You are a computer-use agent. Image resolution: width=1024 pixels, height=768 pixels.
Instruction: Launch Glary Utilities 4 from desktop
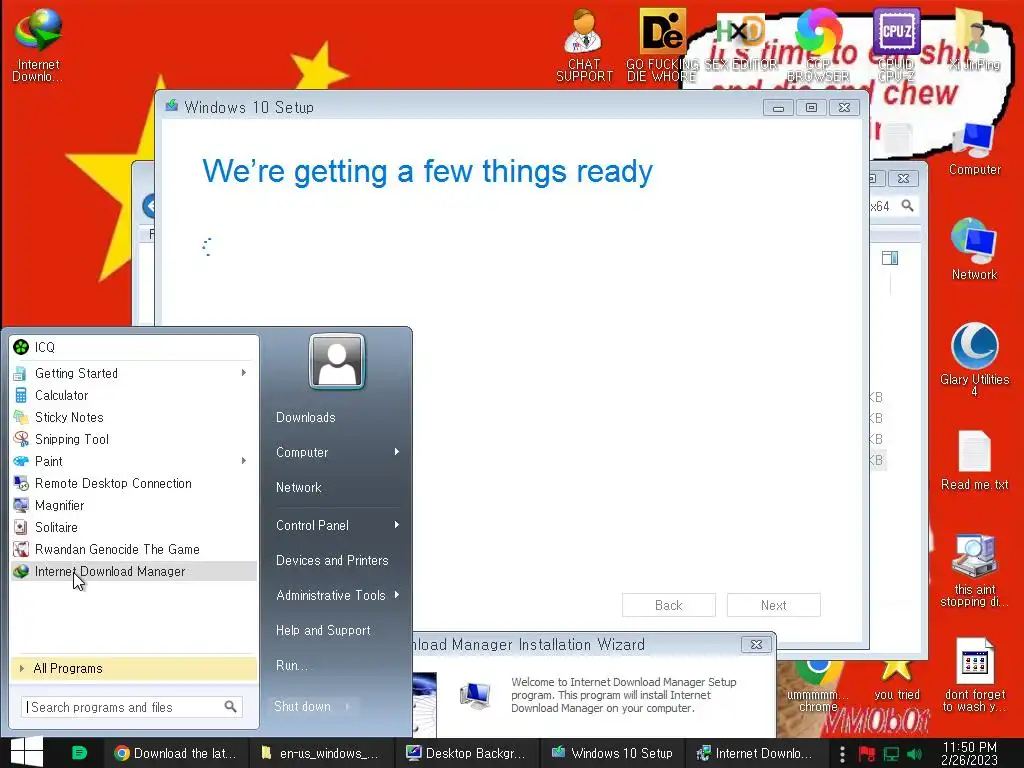pyautogui.click(x=974, y=359)
